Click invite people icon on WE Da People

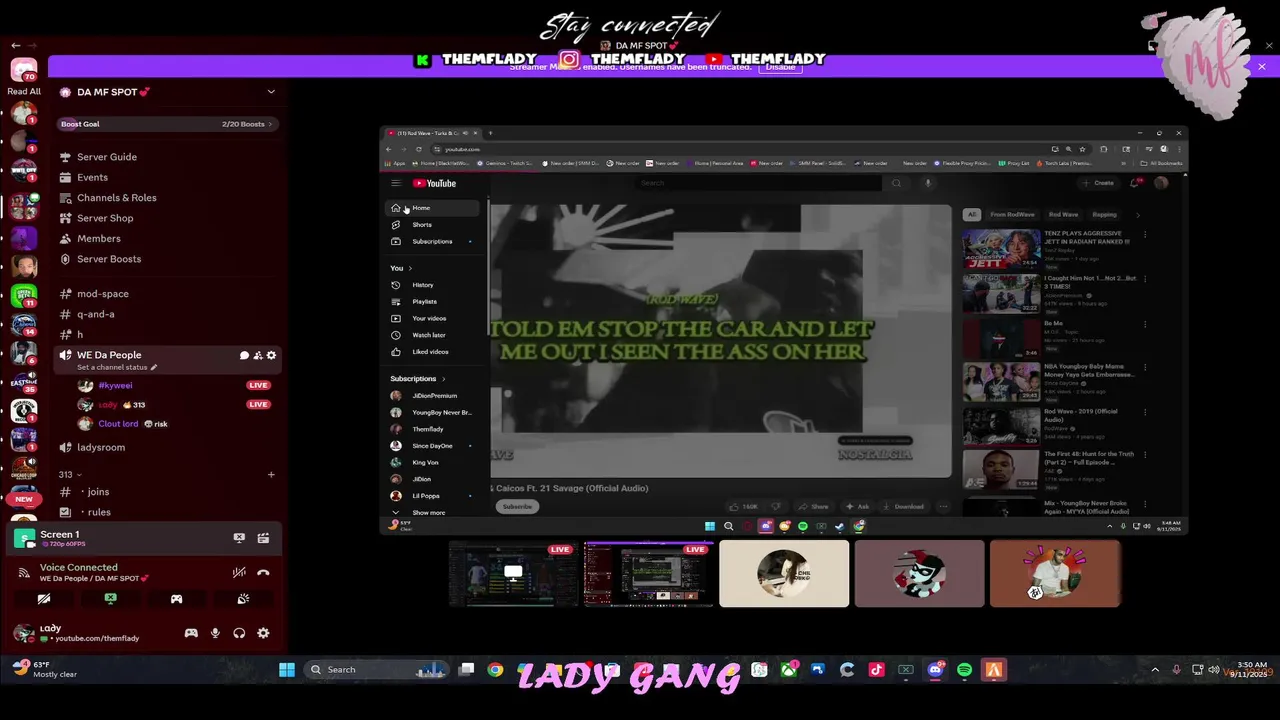[x=258, y=356]
